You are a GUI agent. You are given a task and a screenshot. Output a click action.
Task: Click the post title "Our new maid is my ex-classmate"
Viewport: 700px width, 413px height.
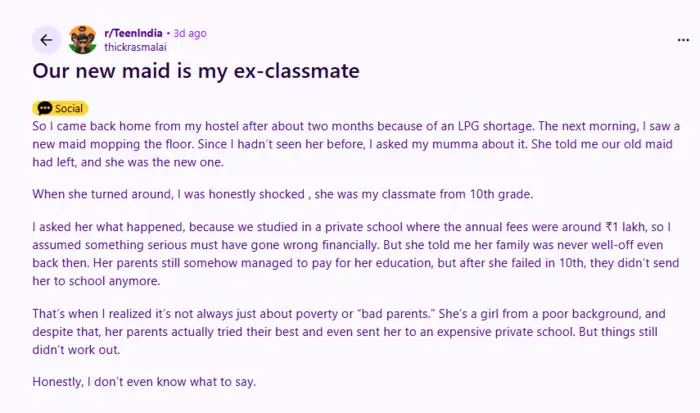(196, 72)
